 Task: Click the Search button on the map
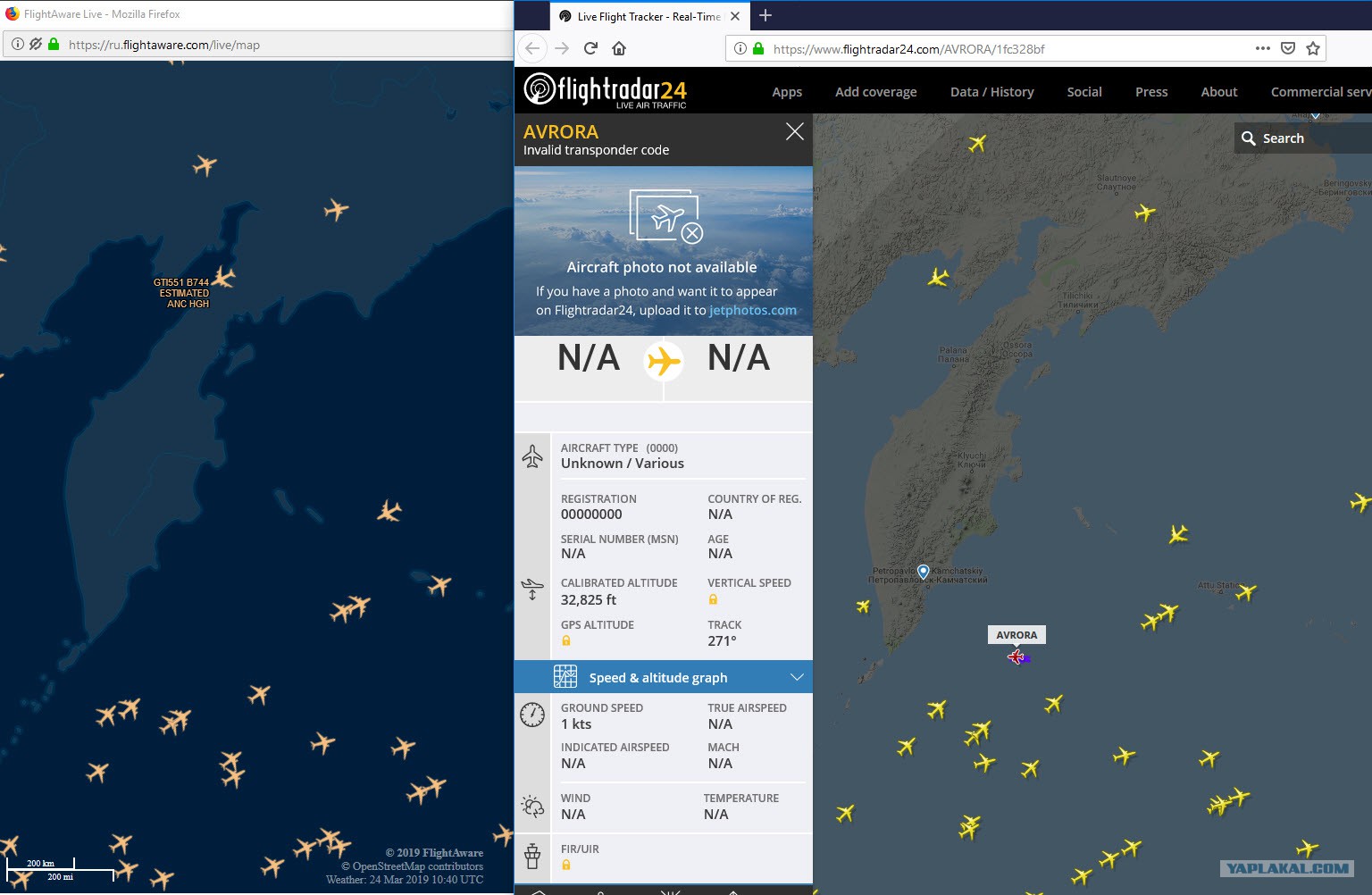(x=1302, y=138)
